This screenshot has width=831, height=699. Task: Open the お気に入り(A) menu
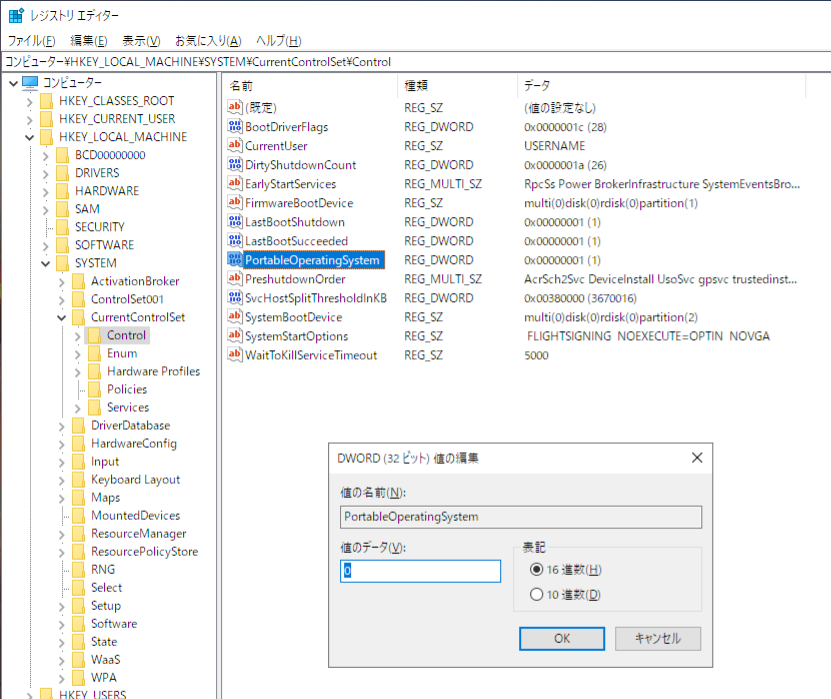(208, 41)
